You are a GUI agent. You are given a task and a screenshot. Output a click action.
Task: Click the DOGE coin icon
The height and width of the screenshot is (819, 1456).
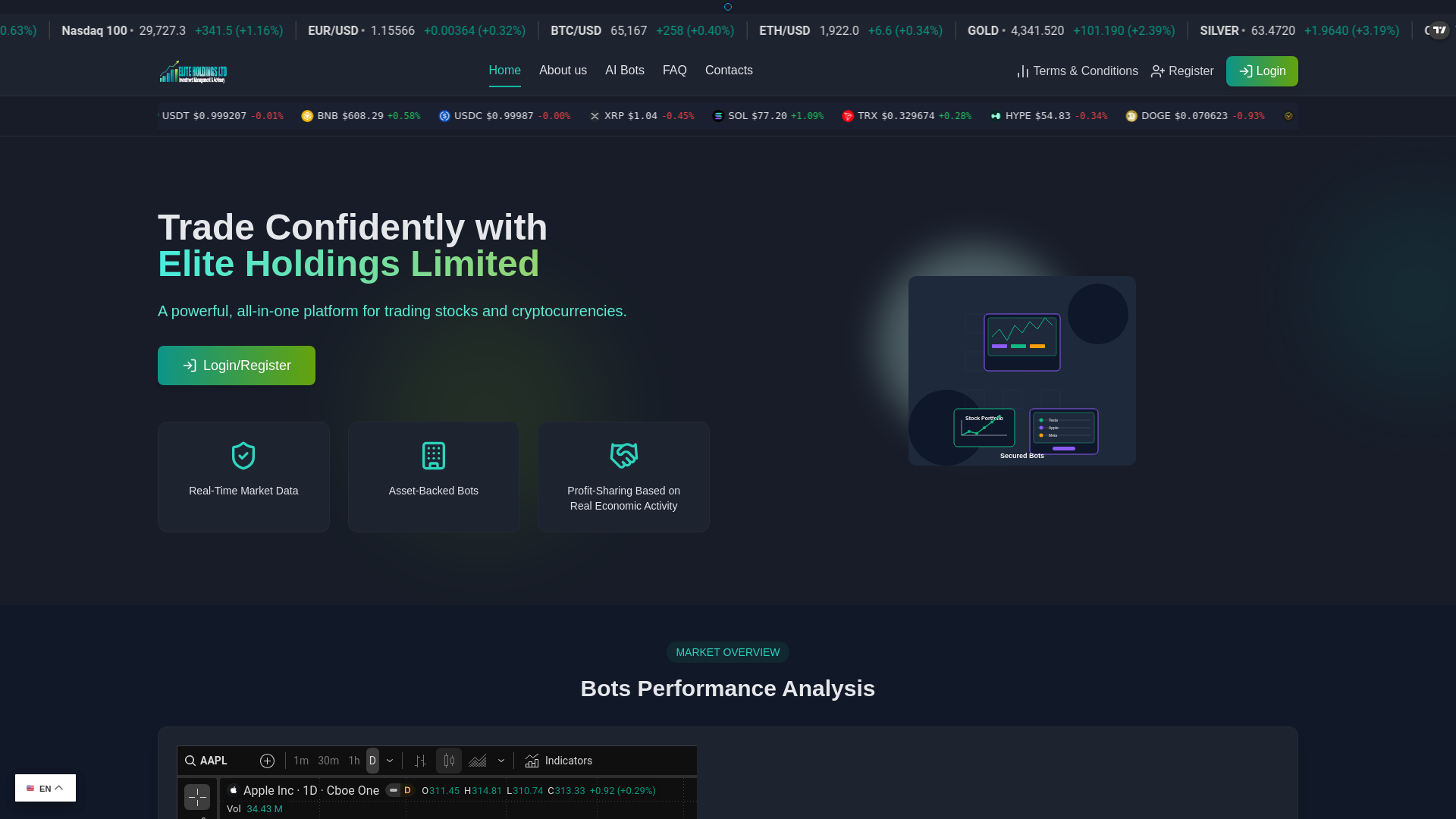1131,116
